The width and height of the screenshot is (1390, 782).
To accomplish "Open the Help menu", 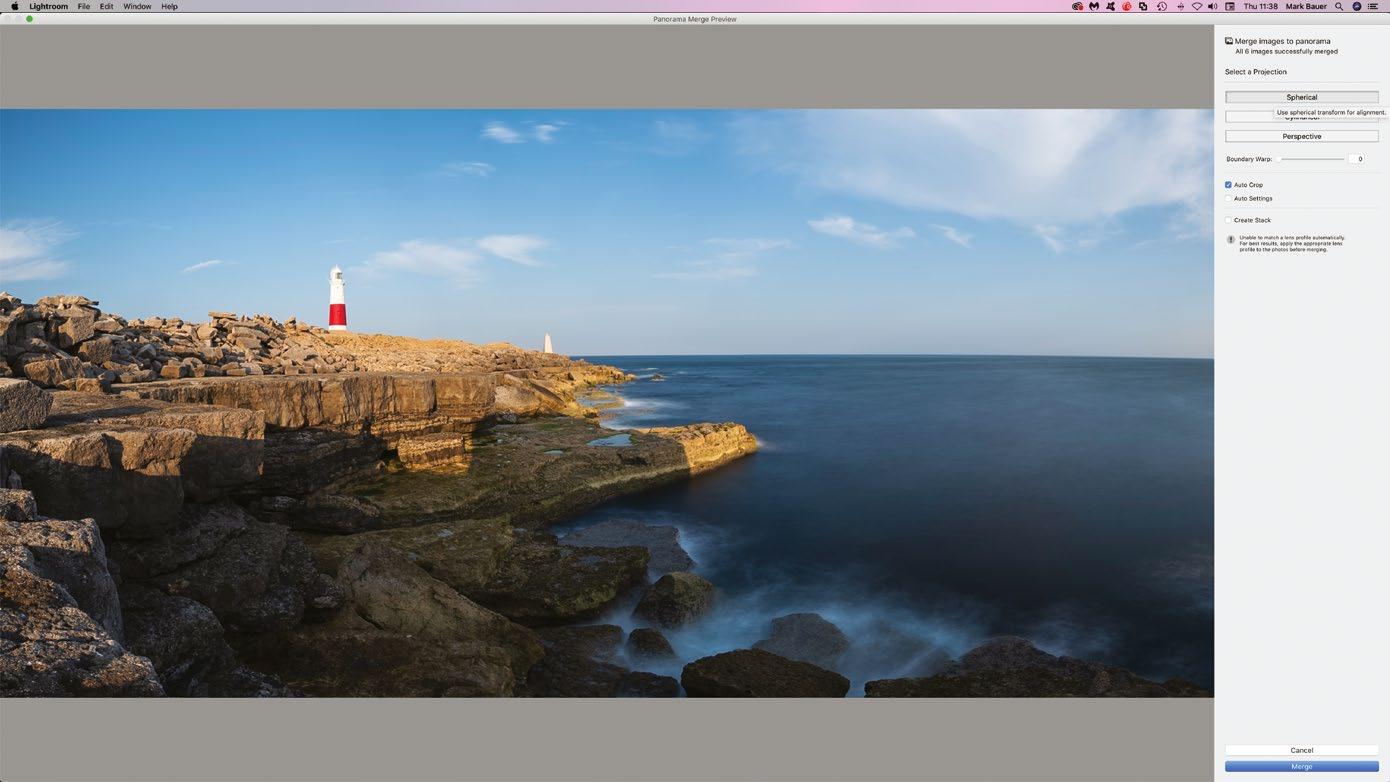I will pyautogui.click(x=170, y=6).
